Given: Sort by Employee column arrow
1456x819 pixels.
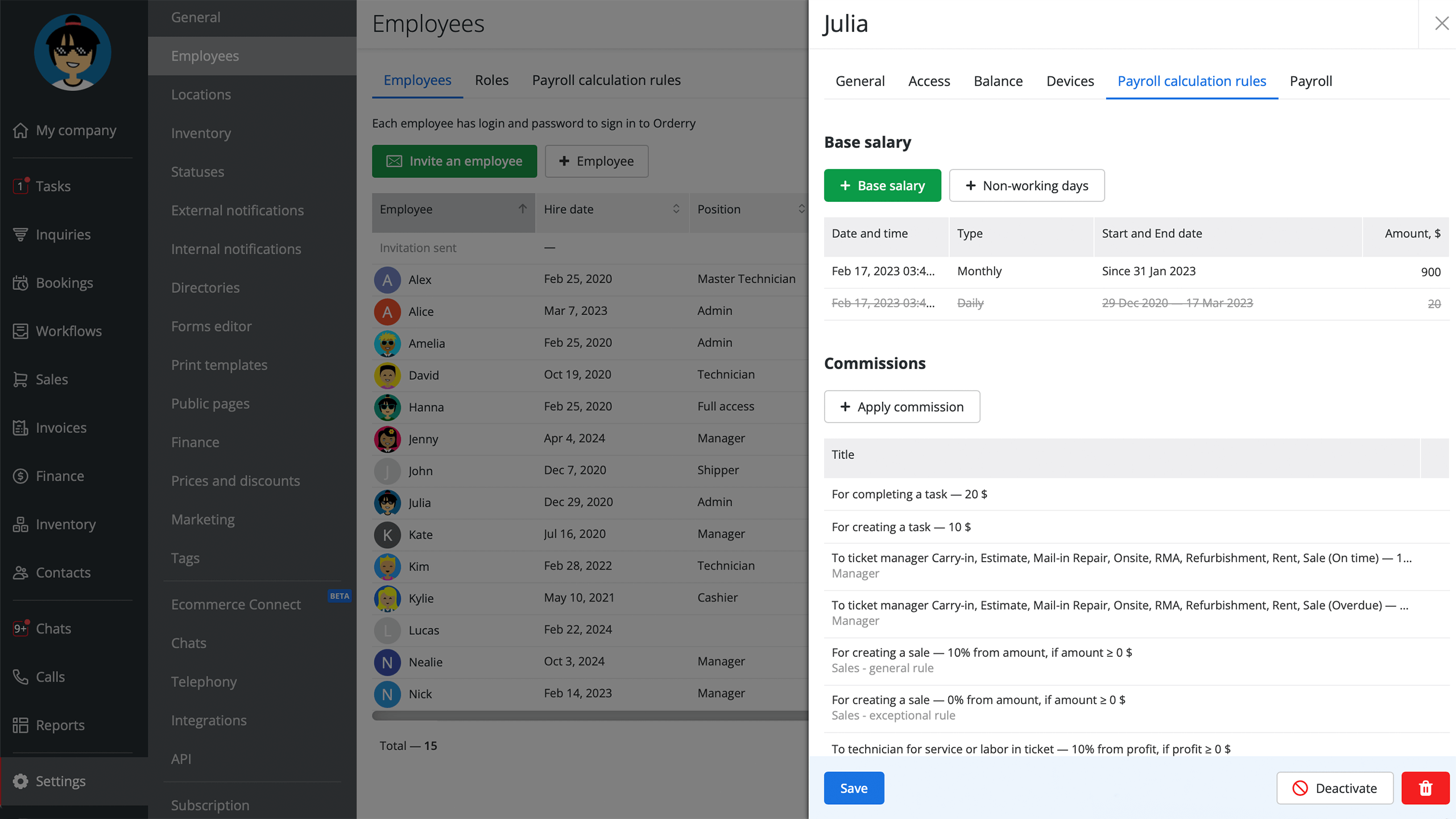Looking at the screenshot, I should click(x=522, y=209).
